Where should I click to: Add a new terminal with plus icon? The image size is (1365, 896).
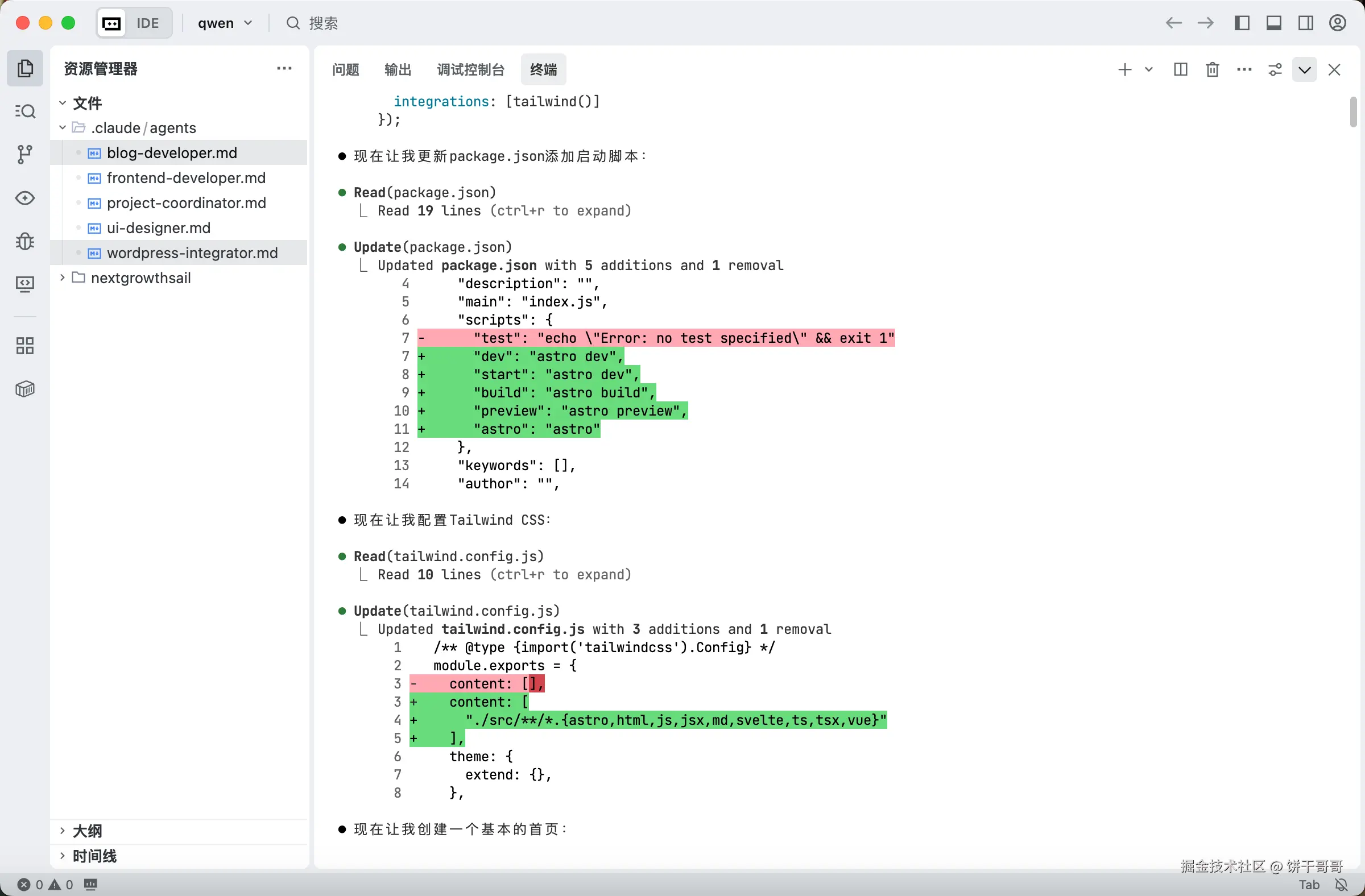(x=1124, y=69)
